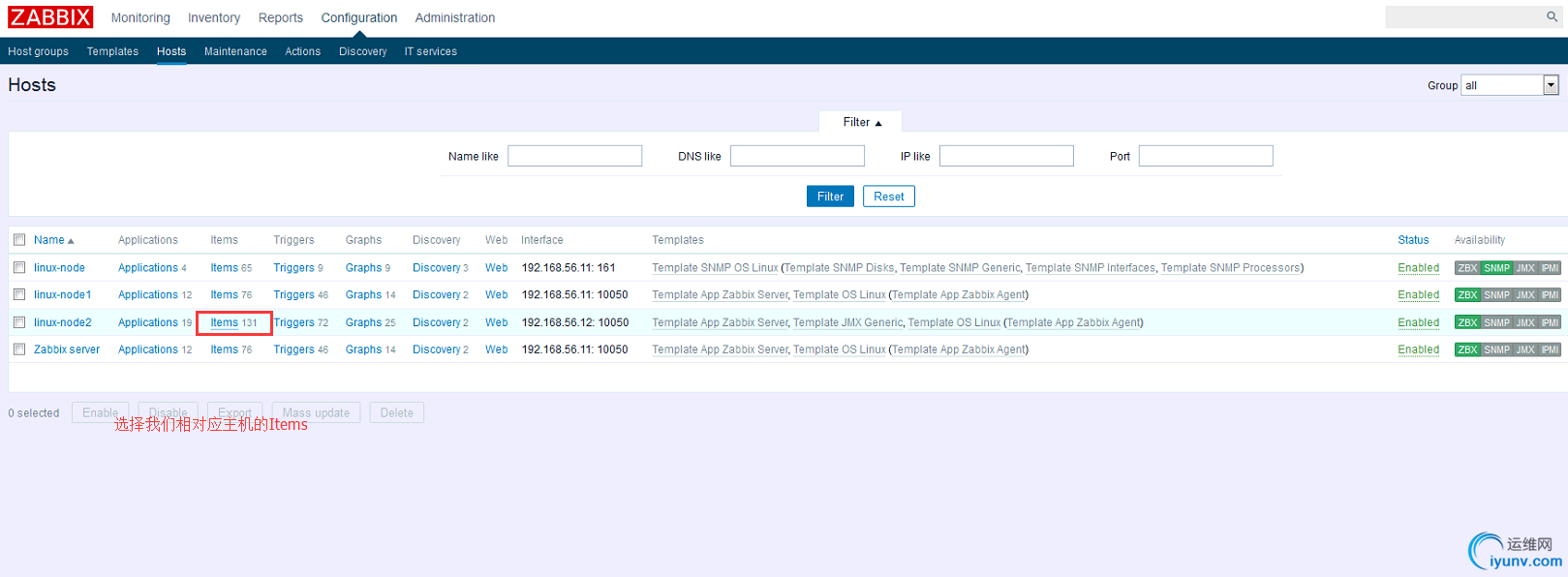The width and height of the screenshot is (1568, 577).
Task: Open Triggers for linux-node1
Action: pyautogui.click(x=293, y=295)
